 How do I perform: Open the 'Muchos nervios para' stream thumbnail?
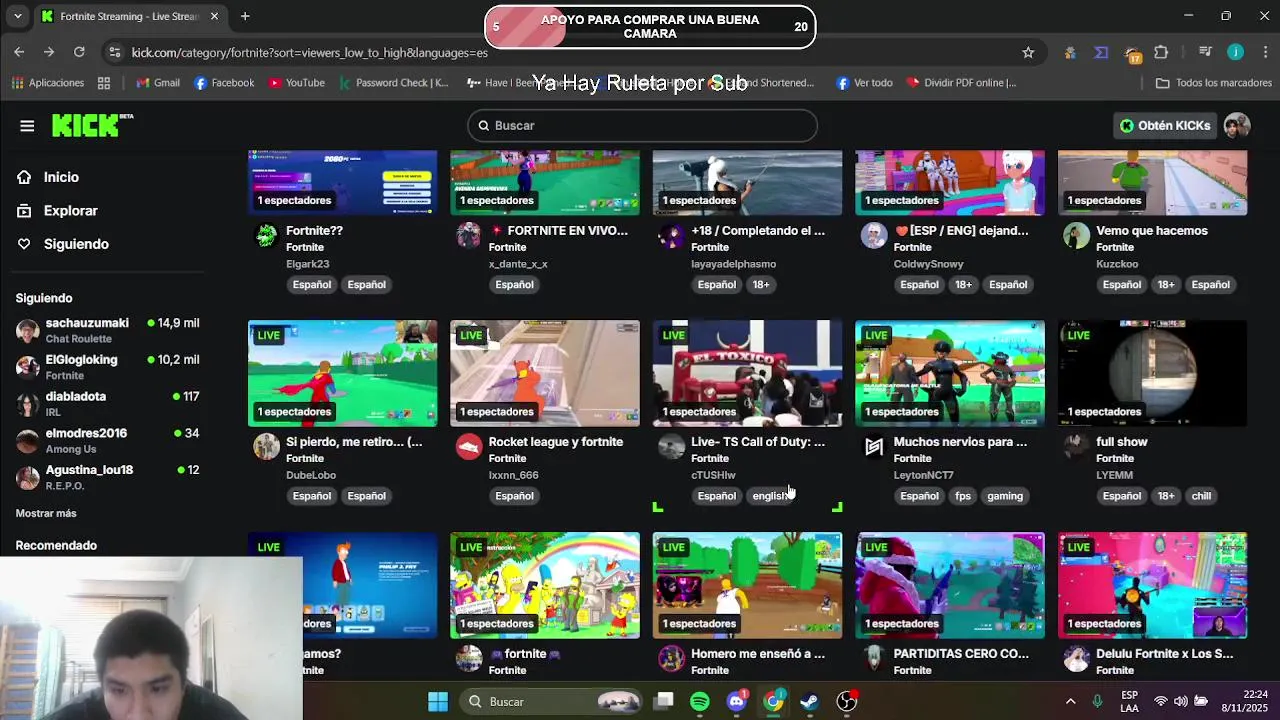(950, 373)
